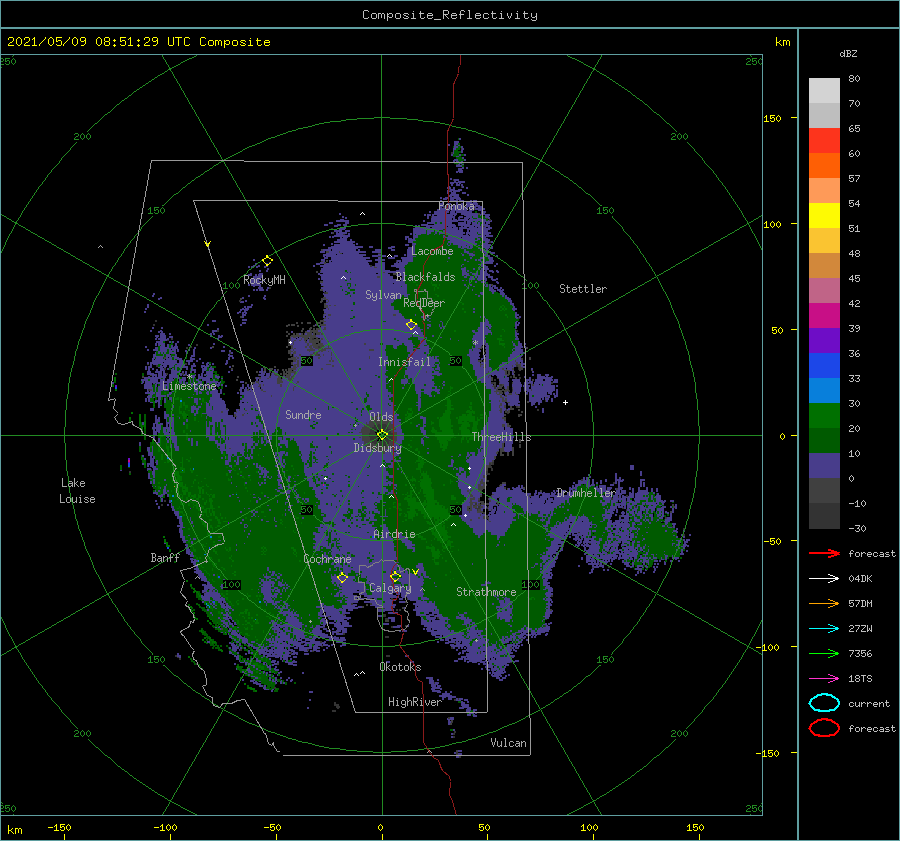
Task: Click the Blackfalds city label
Action: click(x=425, y=277)
